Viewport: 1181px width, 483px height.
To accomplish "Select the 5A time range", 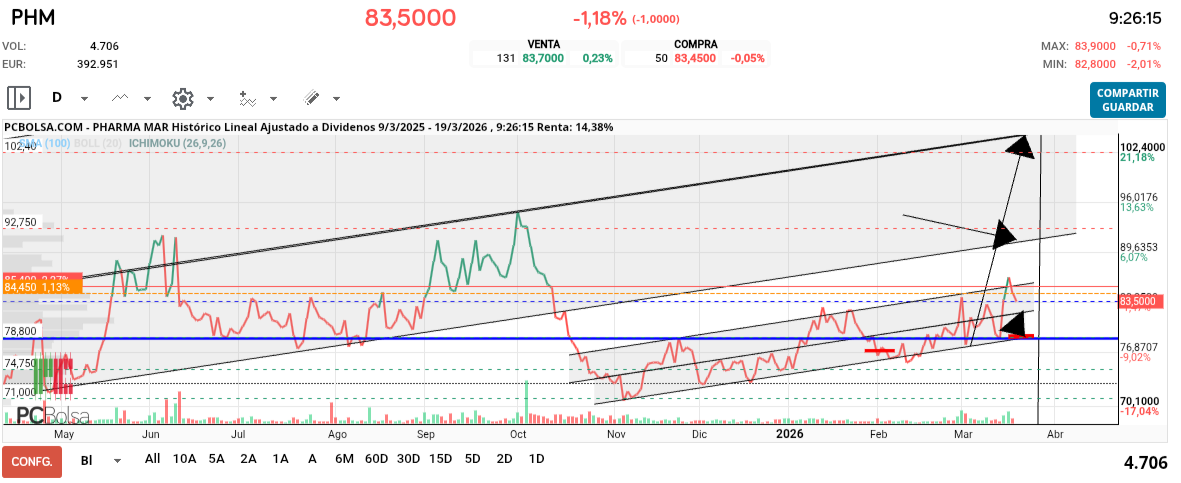I will 217,458.
